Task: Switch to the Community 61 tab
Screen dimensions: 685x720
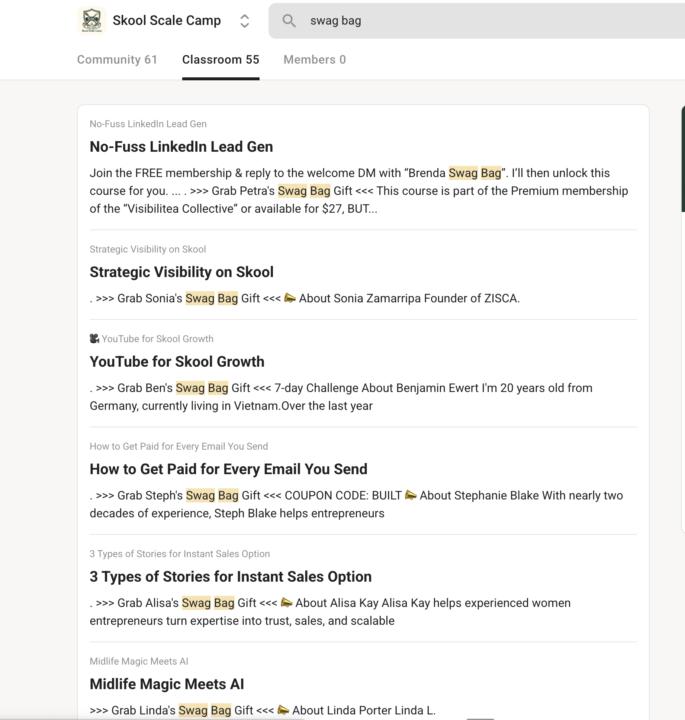Action: (117, 60)
